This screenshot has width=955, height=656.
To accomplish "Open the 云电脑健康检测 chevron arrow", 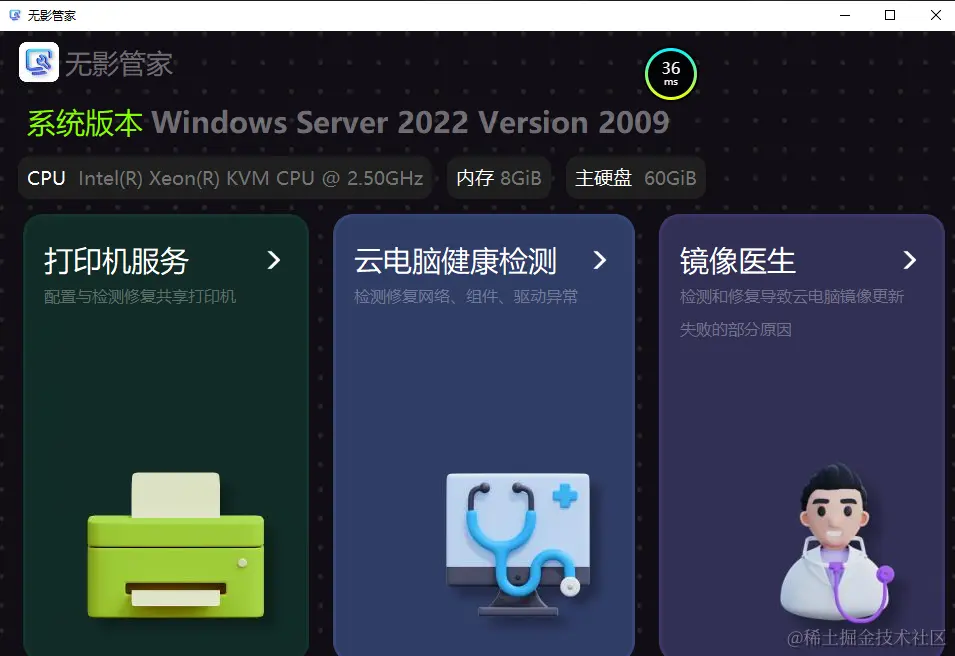I will (600, 260).
